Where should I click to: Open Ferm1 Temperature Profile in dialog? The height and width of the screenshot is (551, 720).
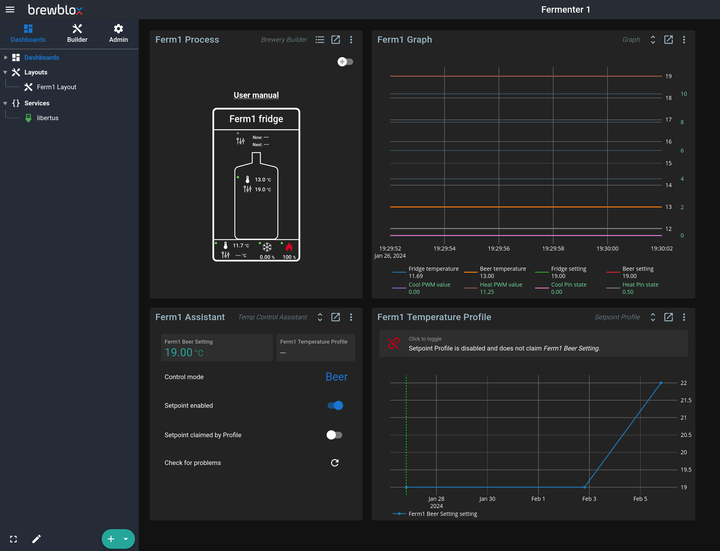[x=668, y=317]
